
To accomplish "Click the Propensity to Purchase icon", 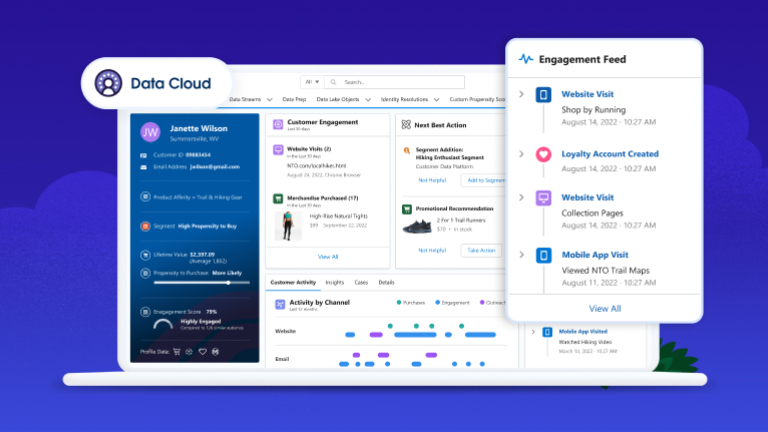I will (145, 273).
